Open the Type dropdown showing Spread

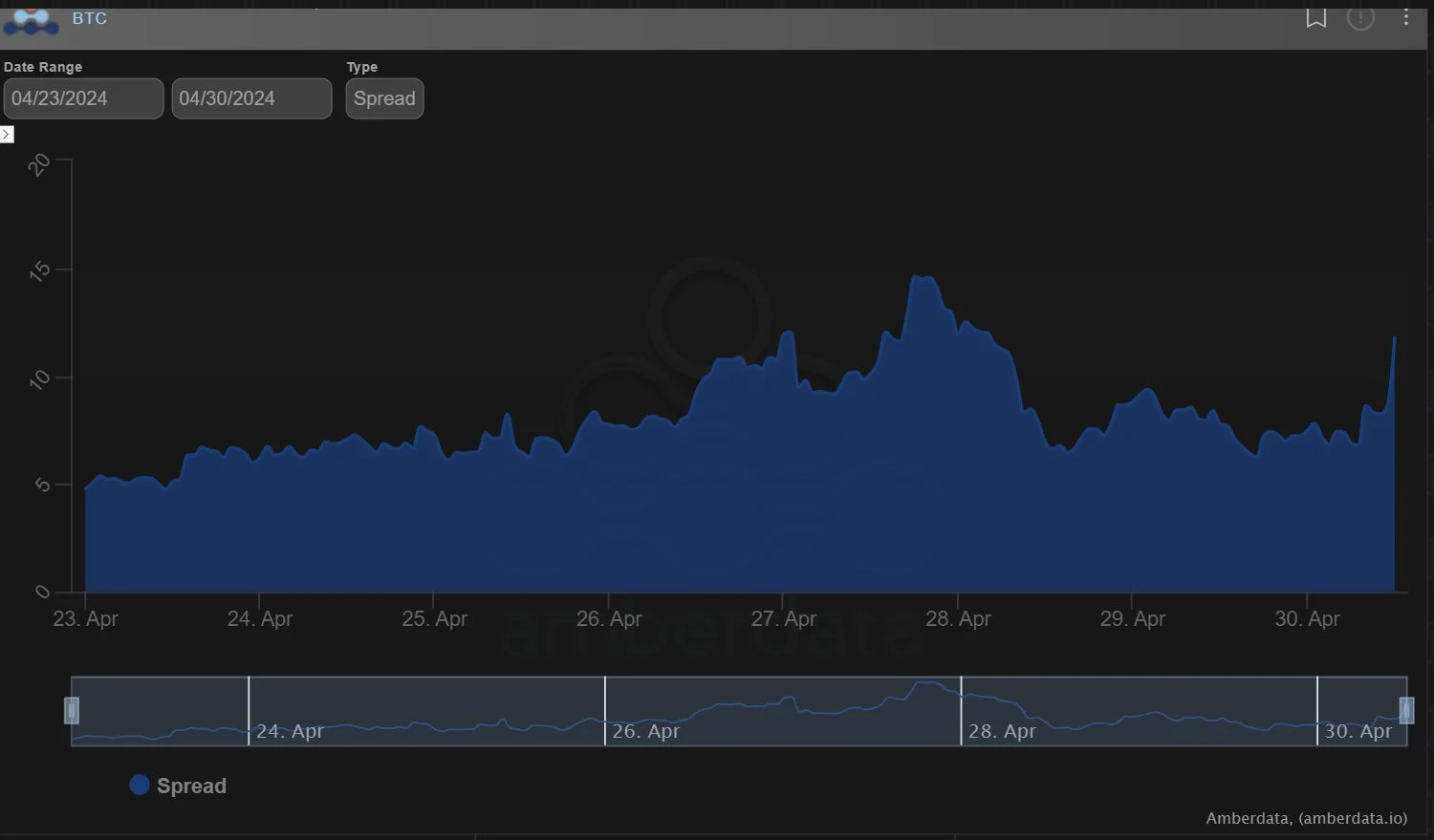coord(384,98)
